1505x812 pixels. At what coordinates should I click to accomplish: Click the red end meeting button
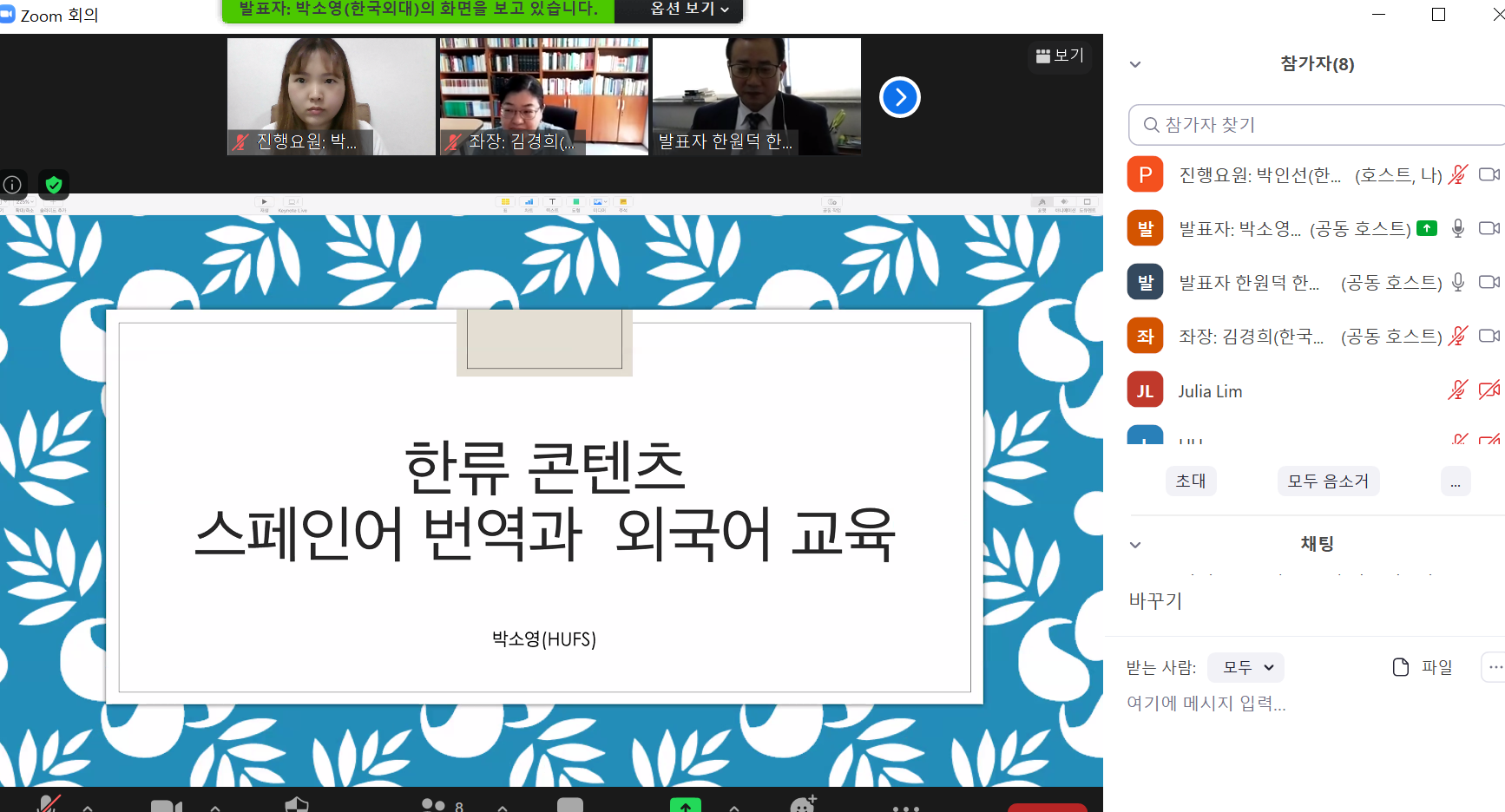coord(1048,808)
